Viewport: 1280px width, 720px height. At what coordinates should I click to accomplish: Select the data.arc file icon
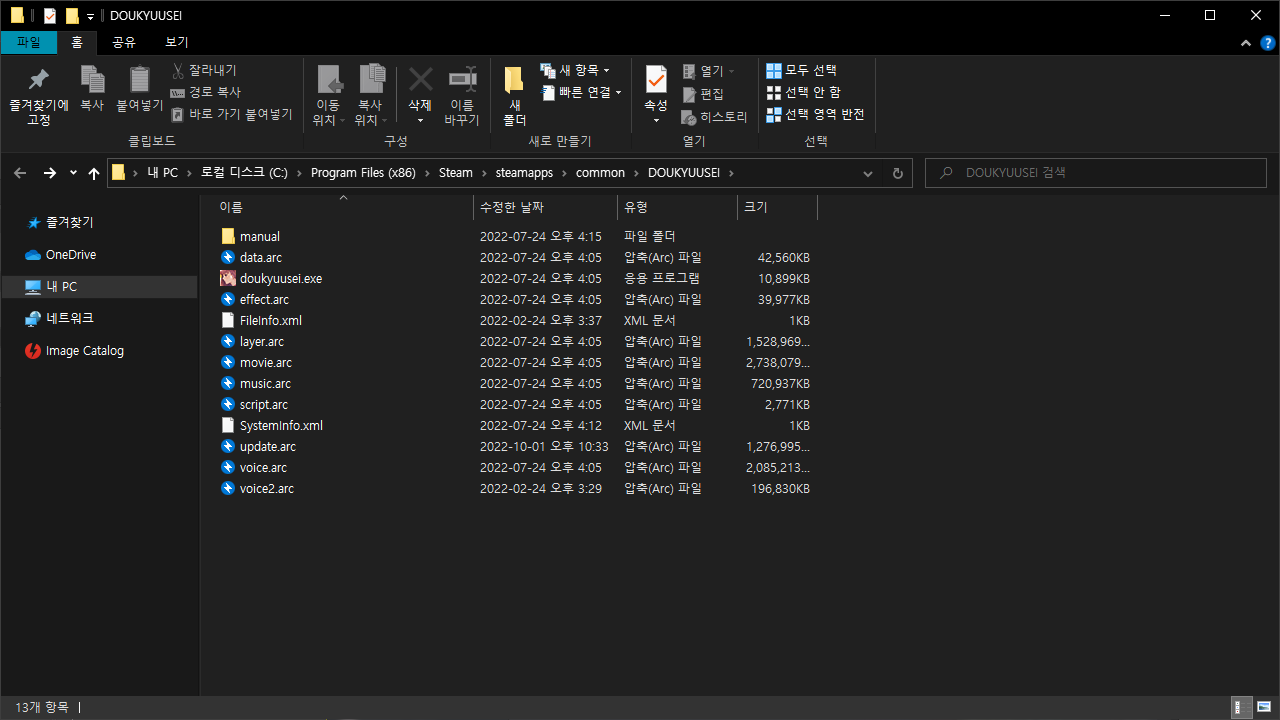(x=228, y=258)
